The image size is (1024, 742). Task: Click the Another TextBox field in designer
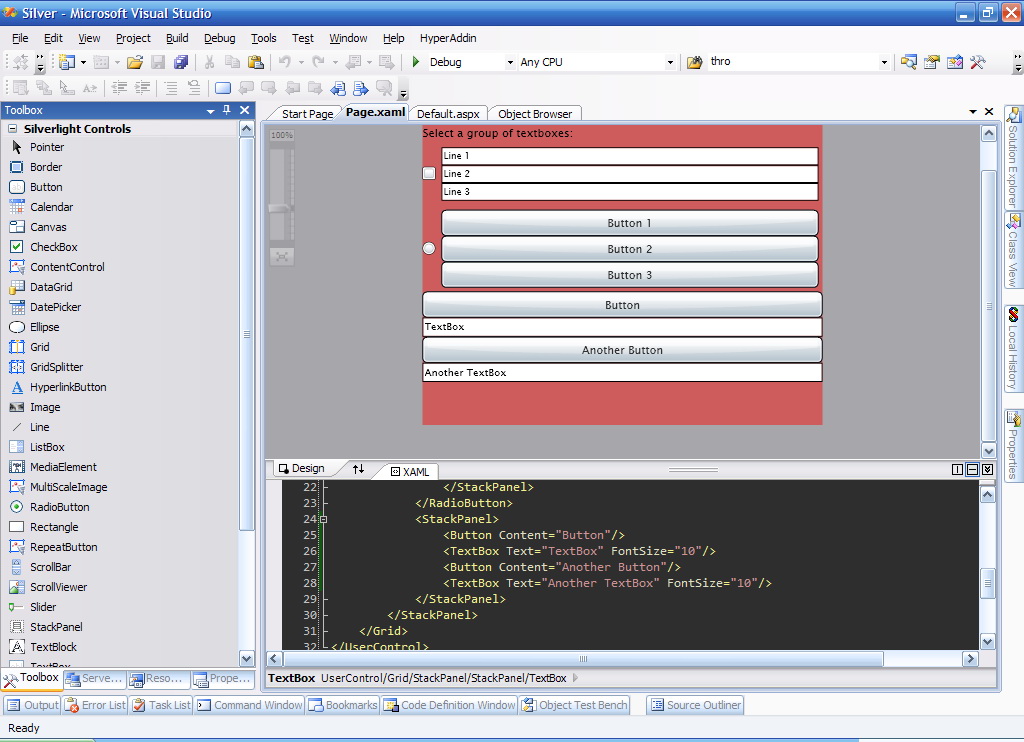click(622, 372)
